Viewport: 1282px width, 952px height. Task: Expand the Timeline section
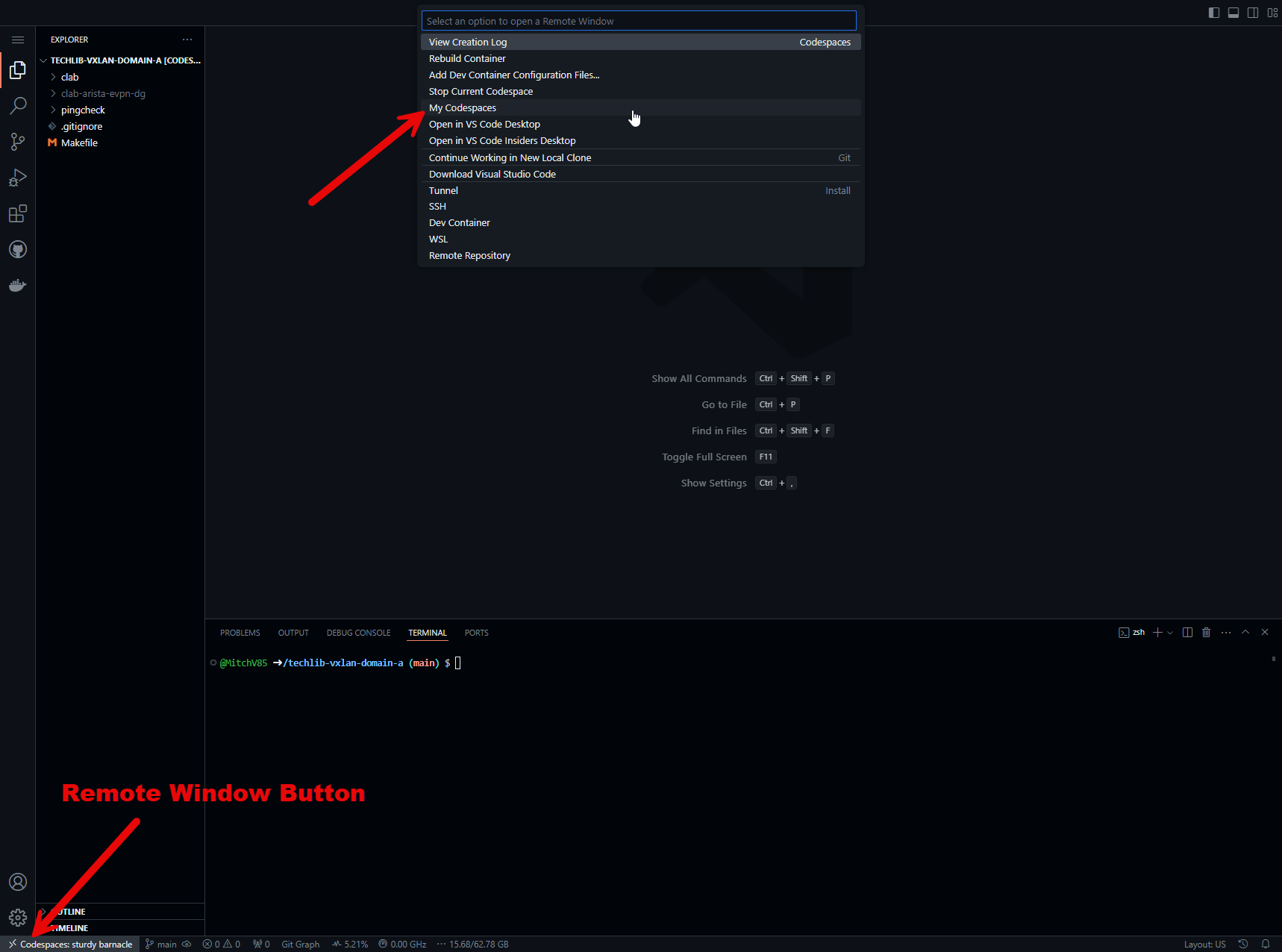click(120, 928)
